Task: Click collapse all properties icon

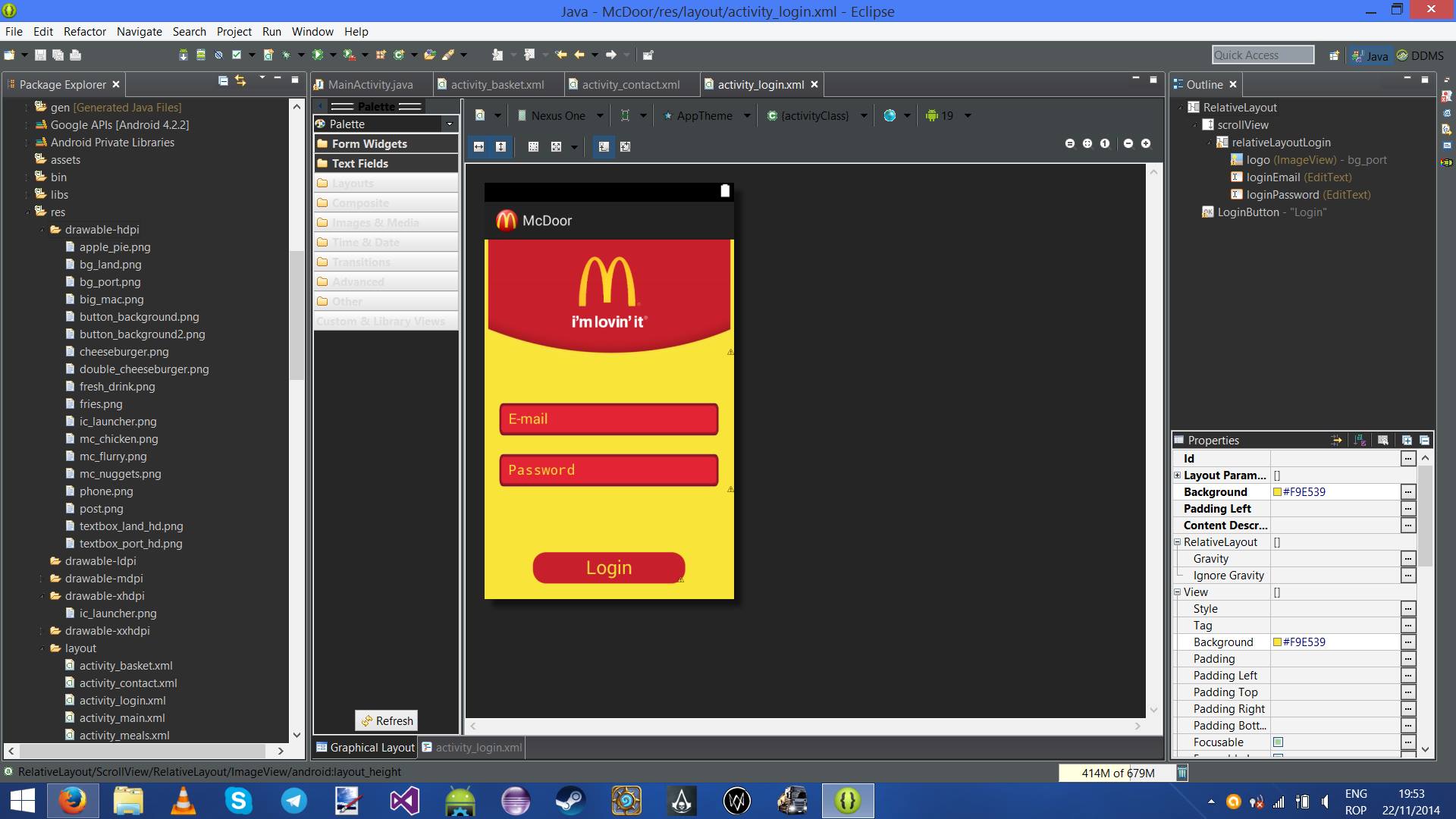Action: tap(1424, 440)
